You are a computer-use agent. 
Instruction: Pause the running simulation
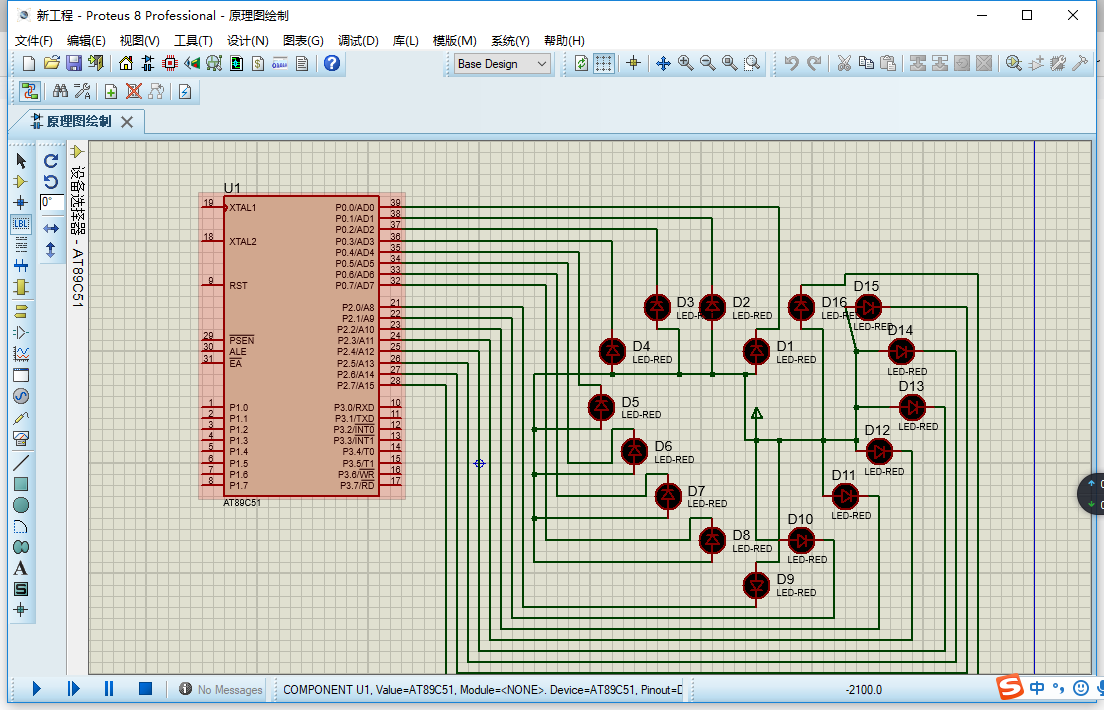click(x=109, y=689)
